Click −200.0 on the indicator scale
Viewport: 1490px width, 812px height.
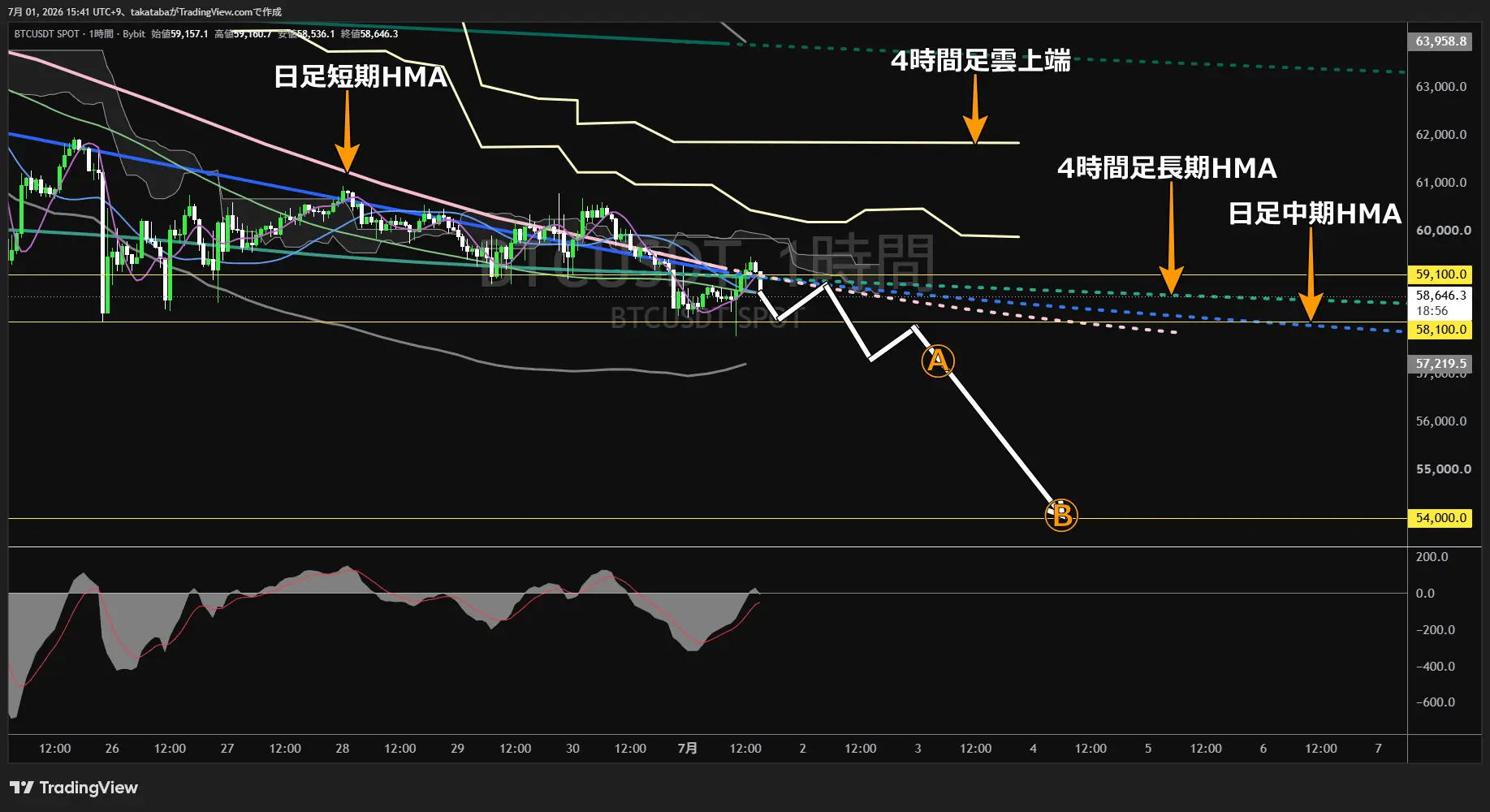[1435, 630]
